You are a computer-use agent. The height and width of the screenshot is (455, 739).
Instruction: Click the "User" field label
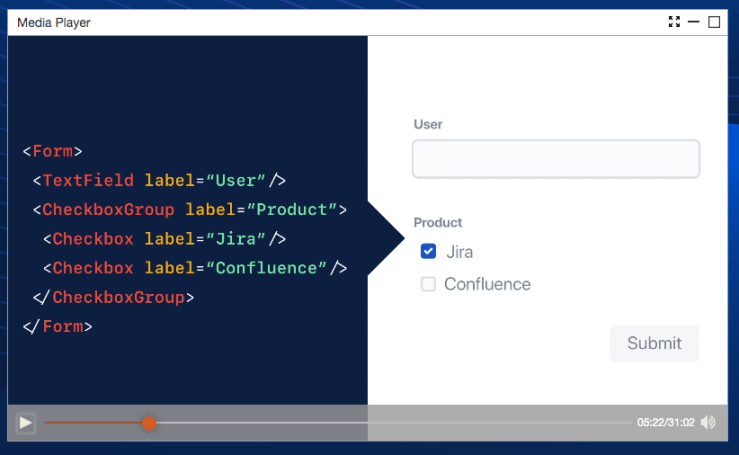(428, 124)
